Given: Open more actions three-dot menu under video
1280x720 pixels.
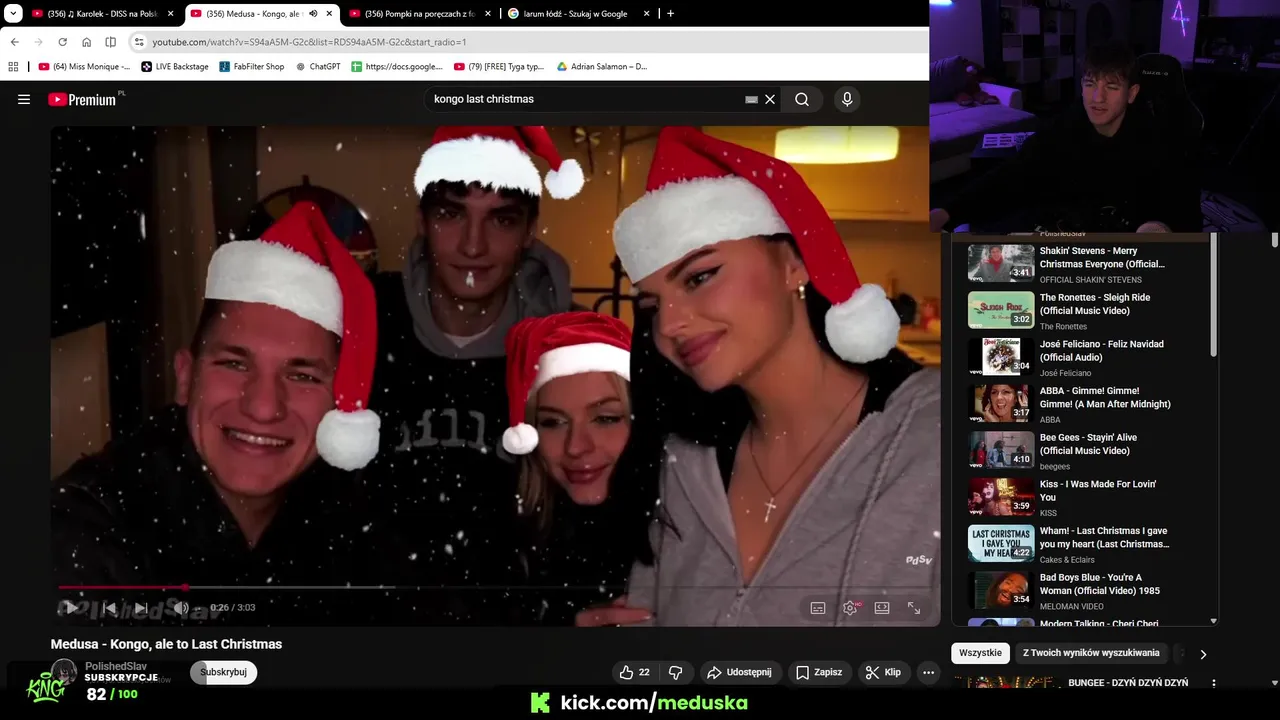Looking at the screenshot, I should pyautogui.click(x=928, y=672).
